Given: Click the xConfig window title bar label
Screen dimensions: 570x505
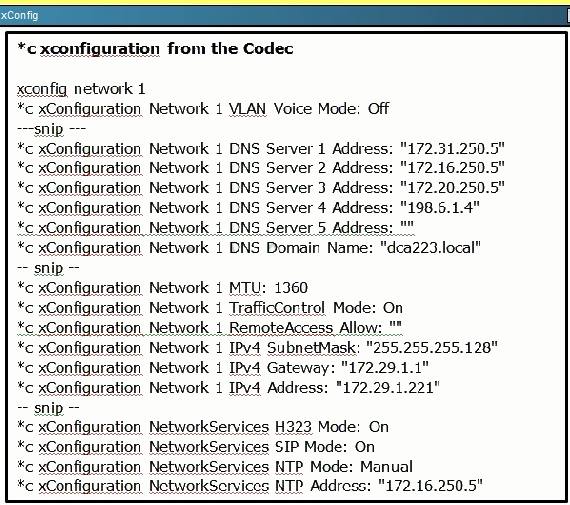Looking at the screenshot, I should 19,16.
